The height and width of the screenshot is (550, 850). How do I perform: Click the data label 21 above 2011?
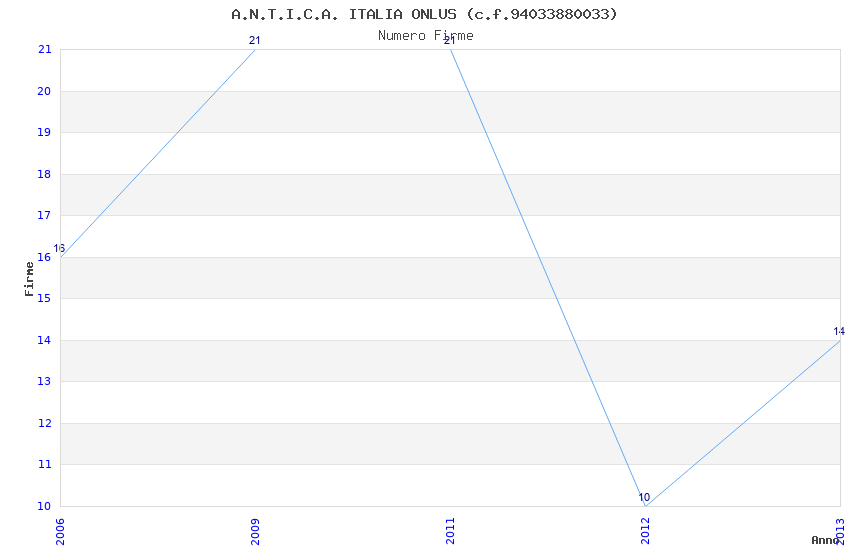[x=449, y=40]
